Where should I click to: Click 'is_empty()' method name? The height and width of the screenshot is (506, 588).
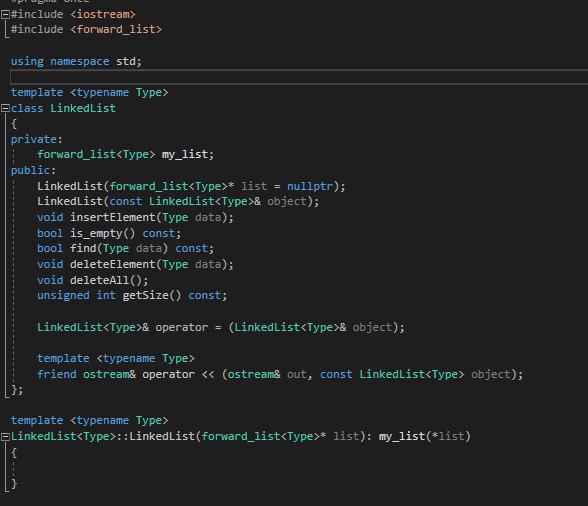(x=102, y=233)
